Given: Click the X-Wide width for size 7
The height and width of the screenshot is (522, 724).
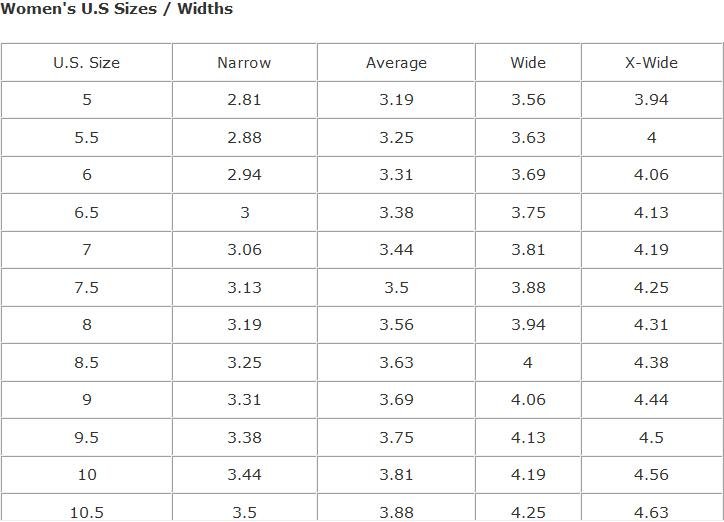Looking at the screenshot, I should 651,249.
